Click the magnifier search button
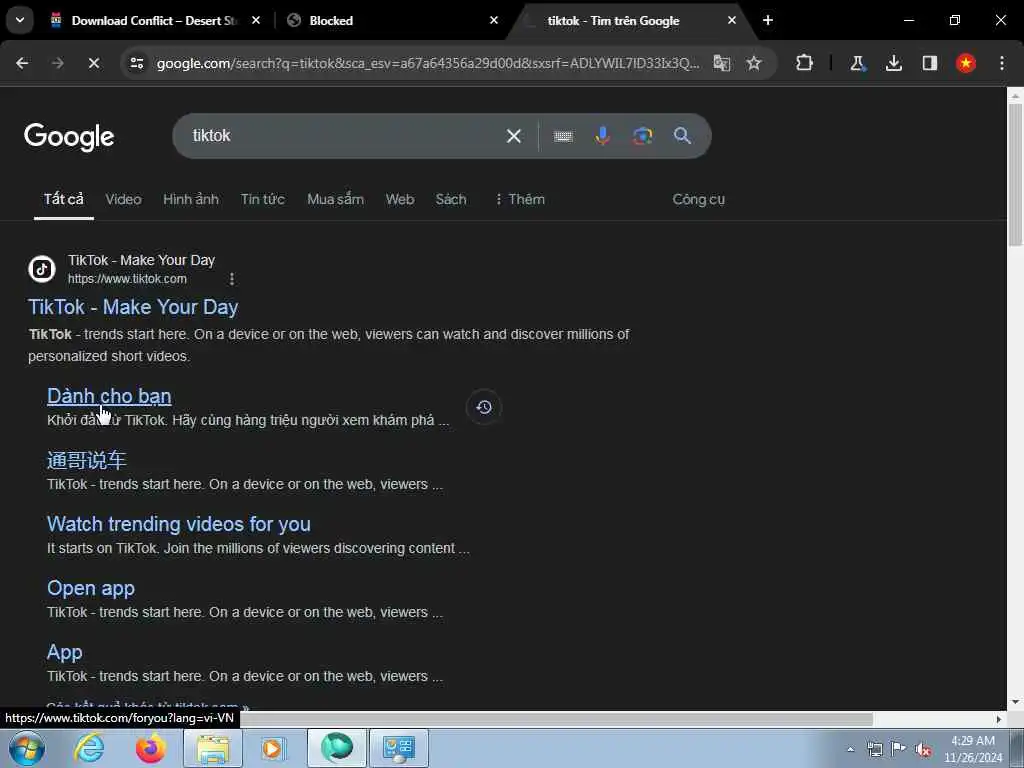 point(682,136)
